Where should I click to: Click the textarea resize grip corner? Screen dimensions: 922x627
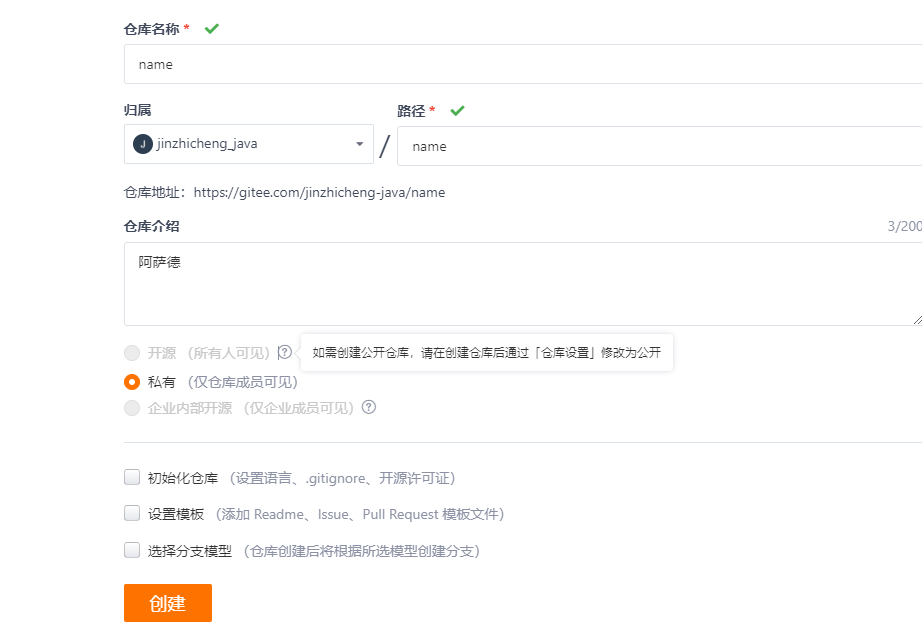[x=917, y=319]
